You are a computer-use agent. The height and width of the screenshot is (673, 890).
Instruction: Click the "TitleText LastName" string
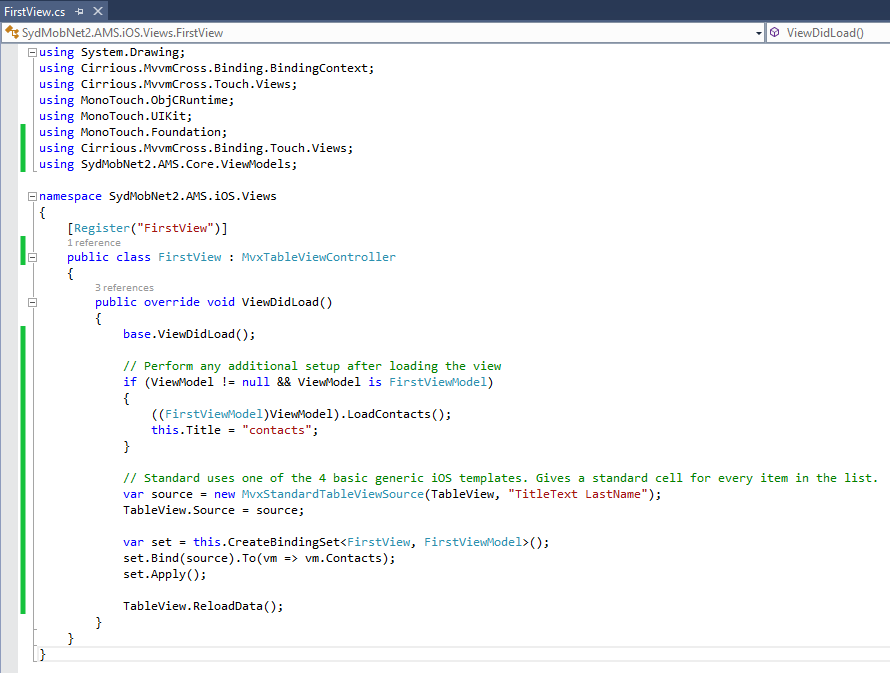(578, 494)
